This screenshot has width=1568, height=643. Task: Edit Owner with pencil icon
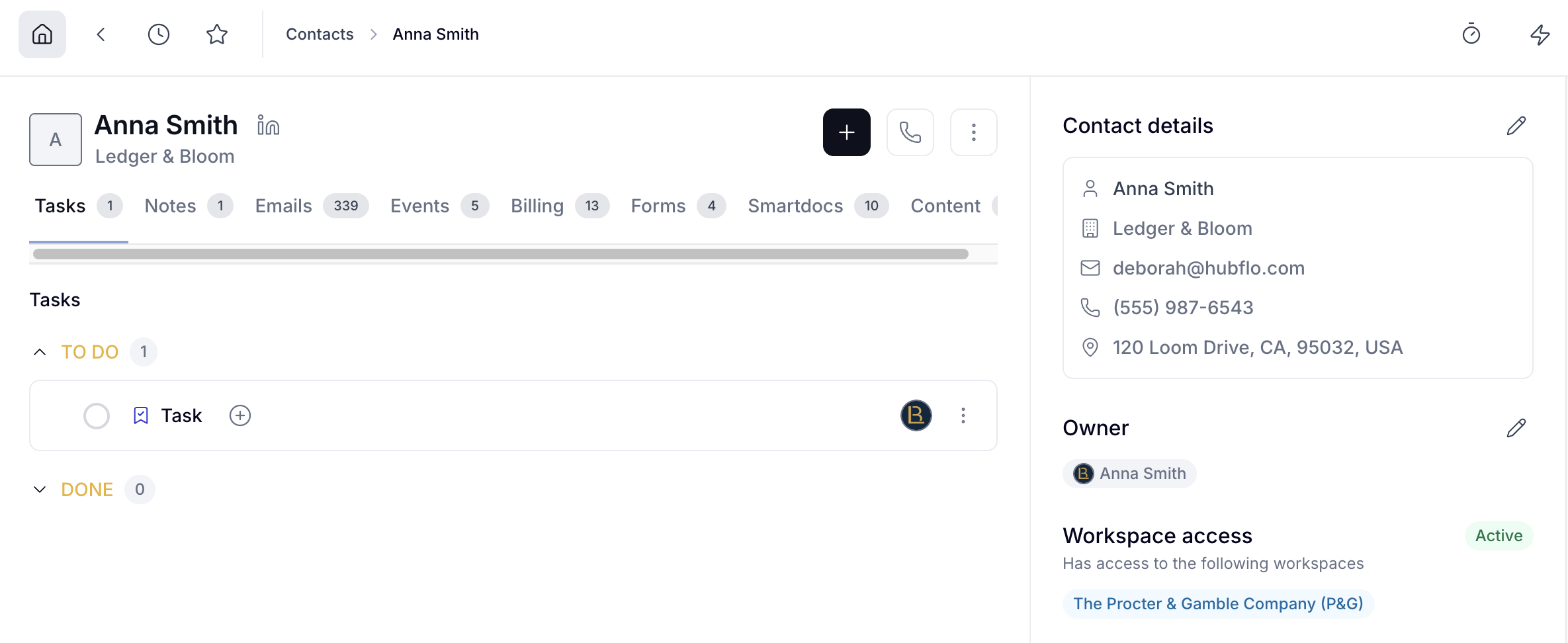coord(1516,428)
